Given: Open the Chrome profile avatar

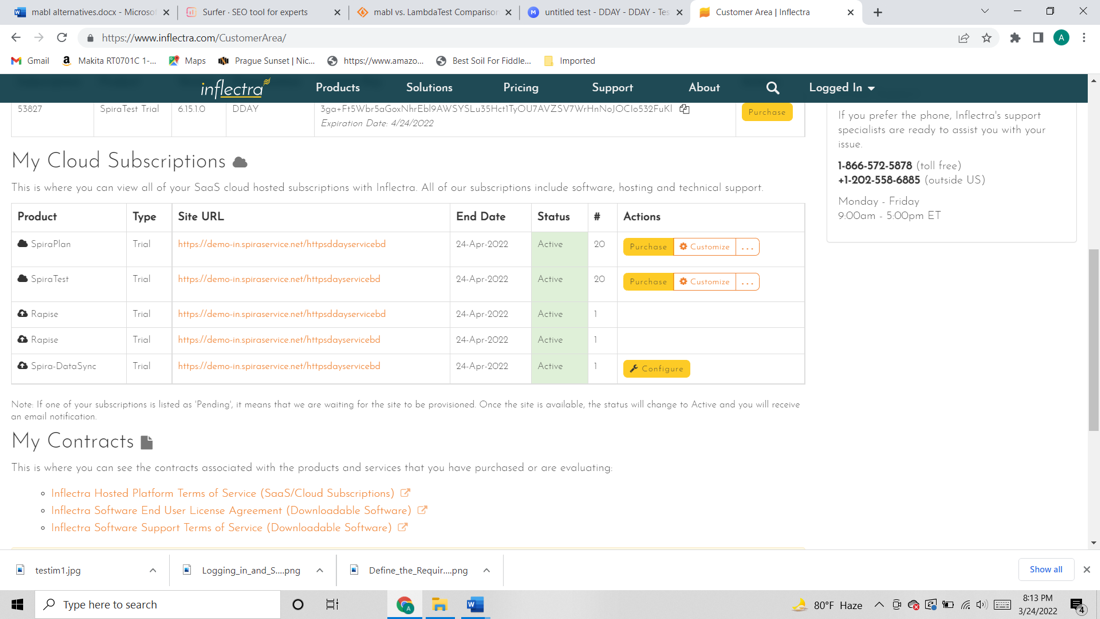Looking at the screenshot, I should click(x=1061, y=38).
